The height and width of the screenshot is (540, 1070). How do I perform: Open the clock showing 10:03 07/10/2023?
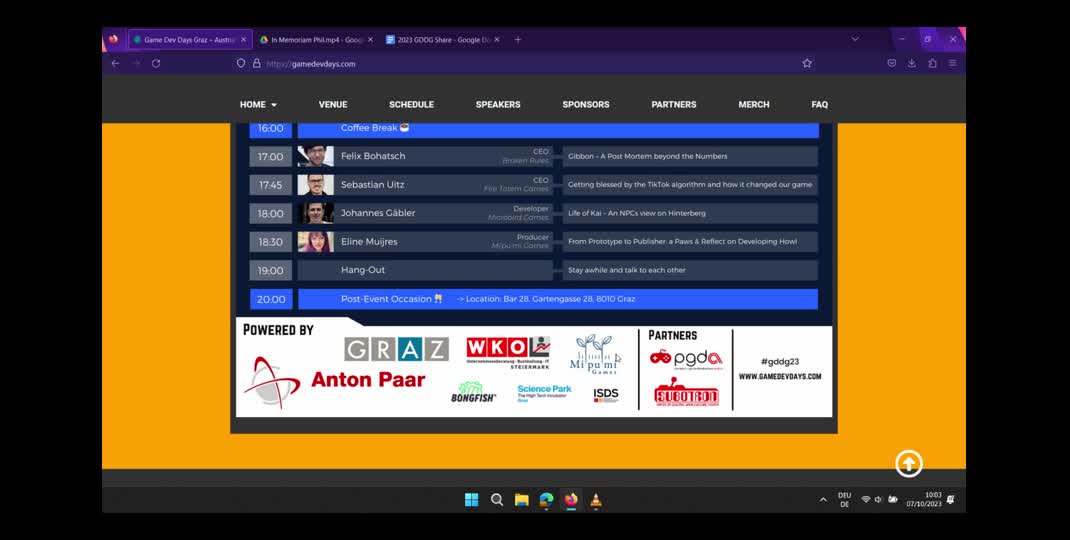[924, 500]
